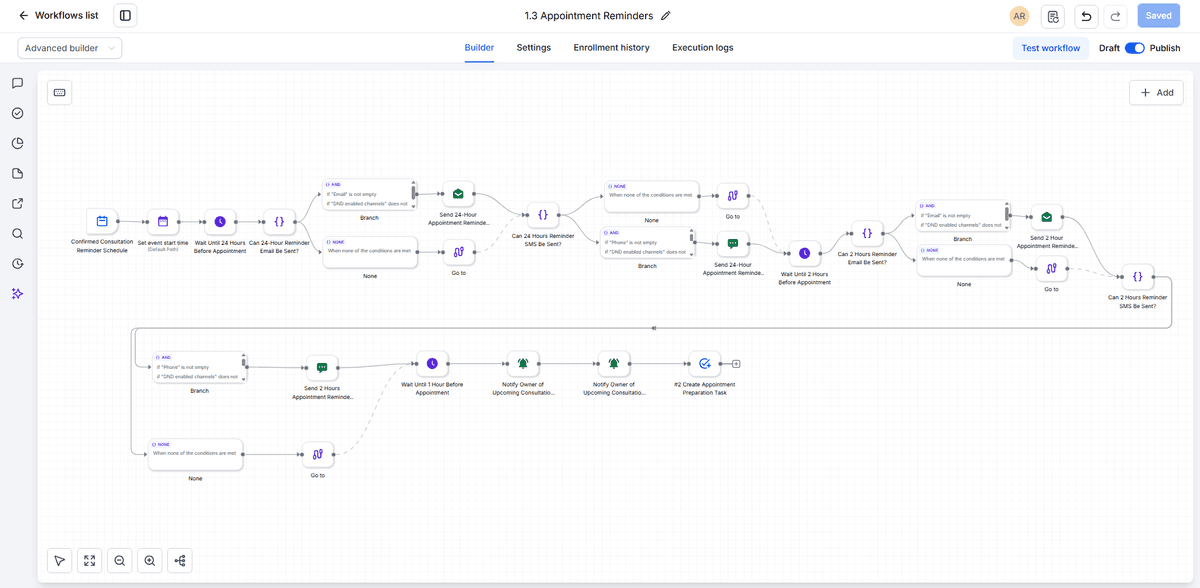The width and height of the screenshot is (1200, 588).
Task: Open the Enrollment history tab
Action: tap(611, 48)
